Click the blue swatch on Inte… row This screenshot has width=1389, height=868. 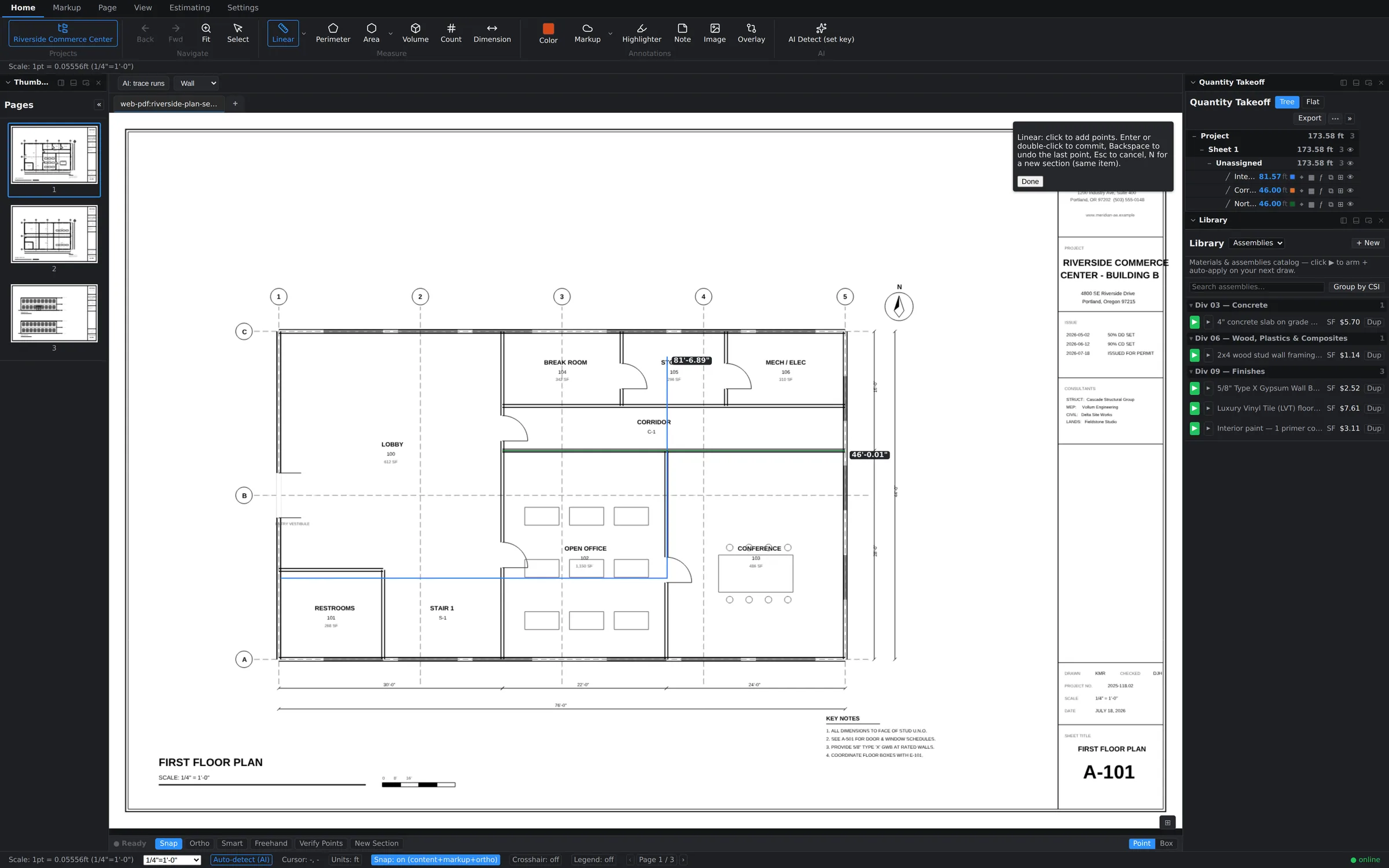(1292, 177)
